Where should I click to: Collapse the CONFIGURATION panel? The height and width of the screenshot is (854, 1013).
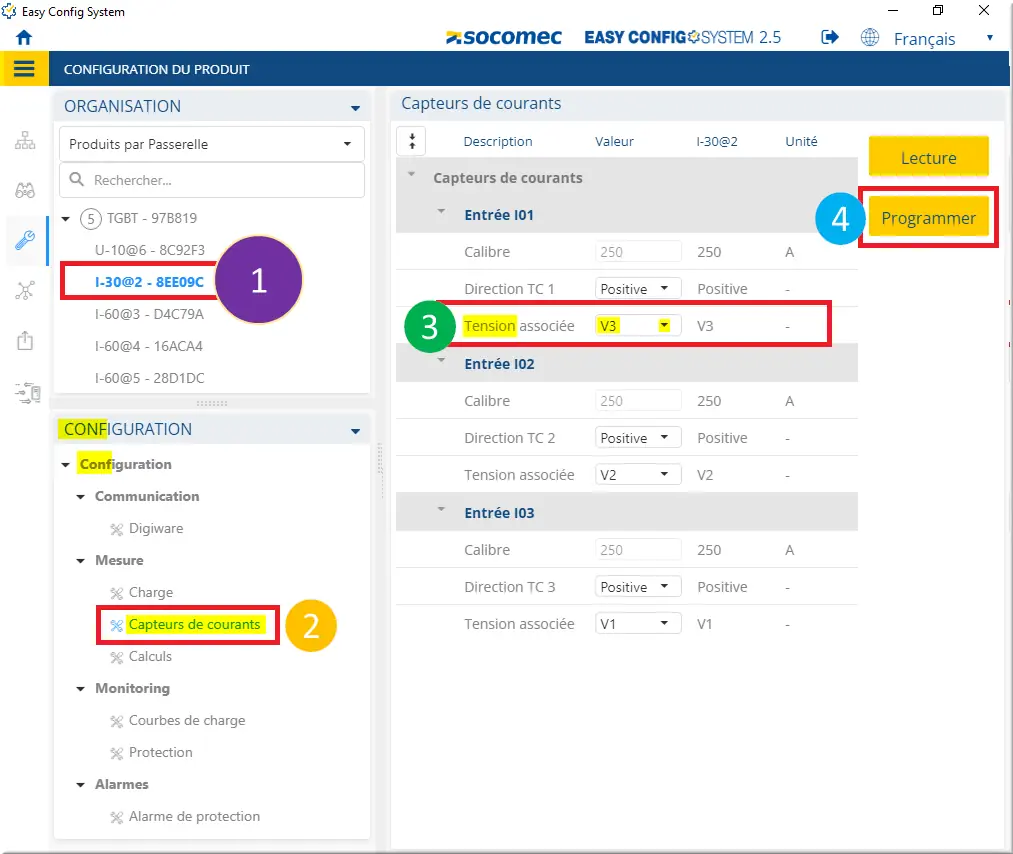(355, 431)
